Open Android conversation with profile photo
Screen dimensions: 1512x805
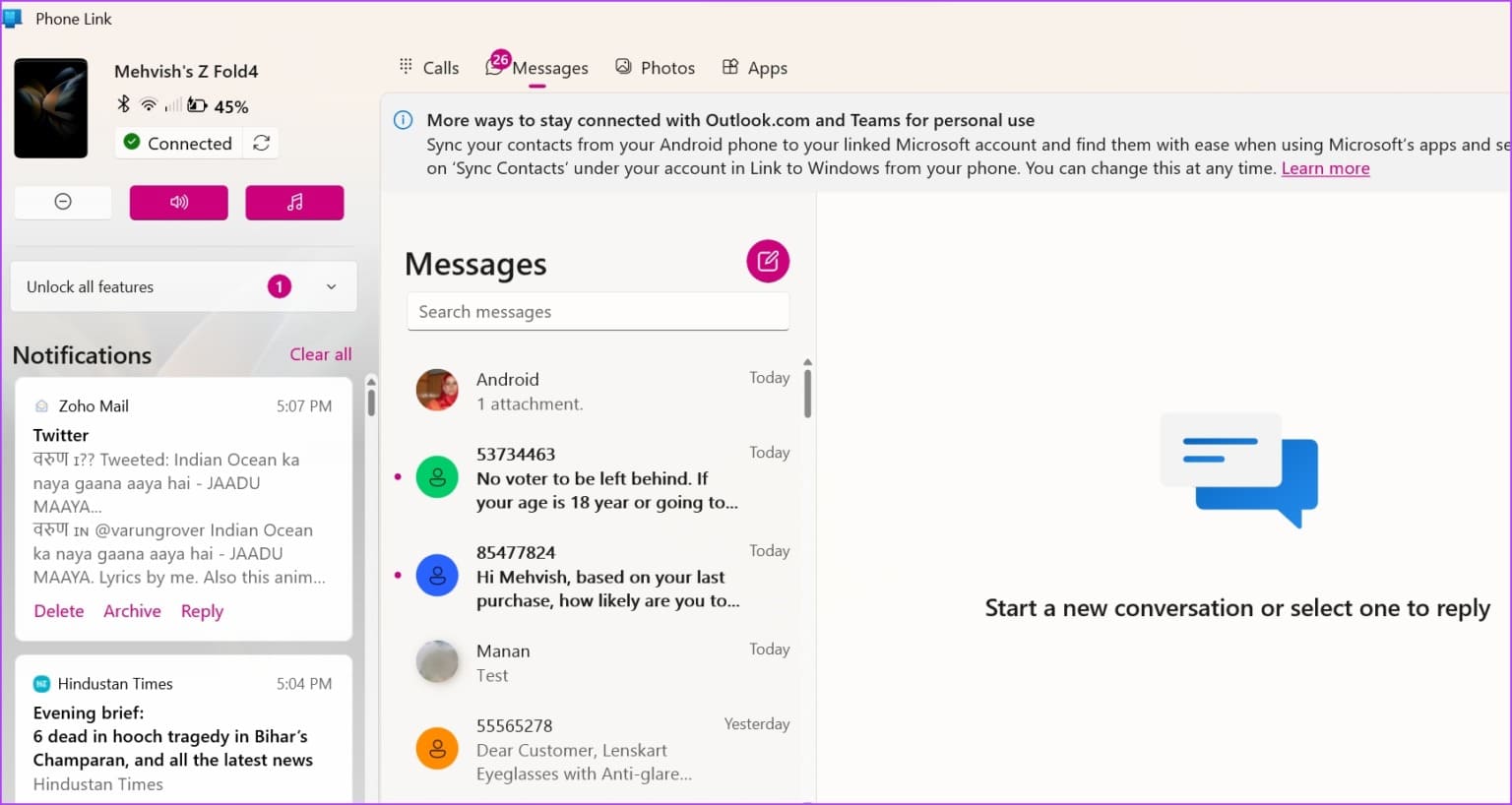[x=437, y=391]
